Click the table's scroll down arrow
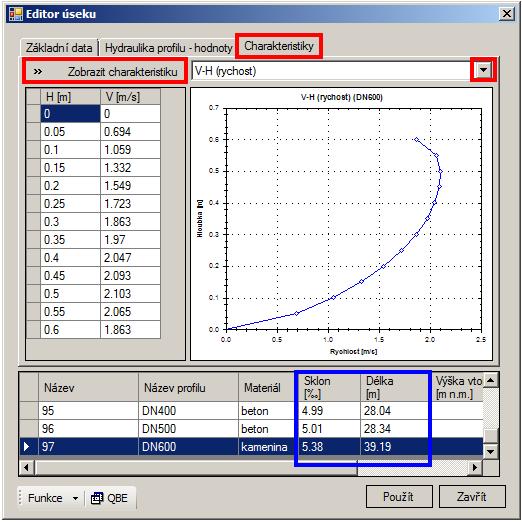Viewport: 522px width, 522px height. (491, 451)
